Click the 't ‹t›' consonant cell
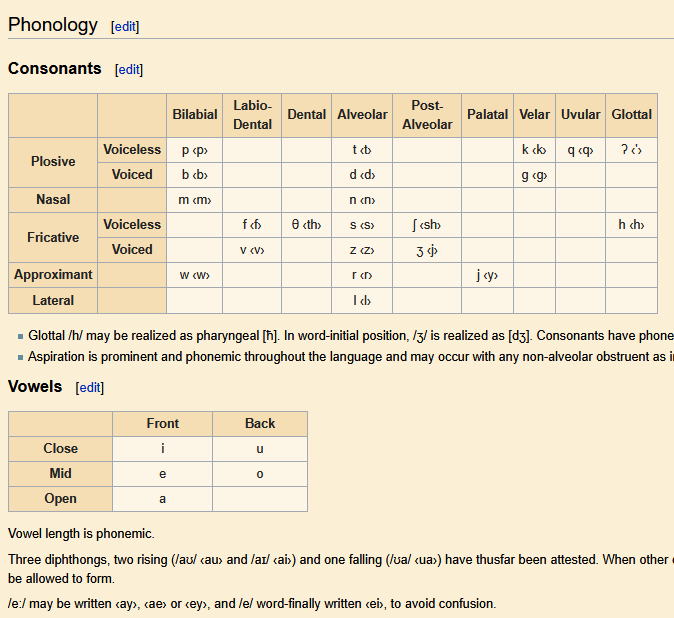Screen dimensions: 674x618 pyautogui.click(x=362, y=150)
